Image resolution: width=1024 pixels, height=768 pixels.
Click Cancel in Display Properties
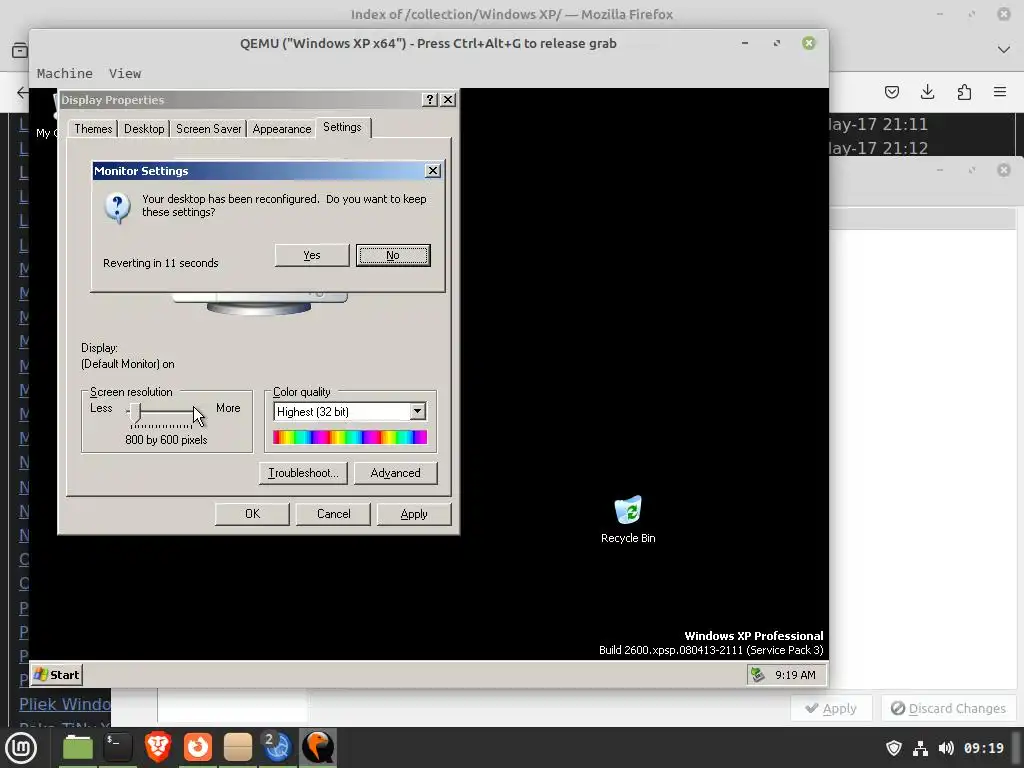coord(333,514)
